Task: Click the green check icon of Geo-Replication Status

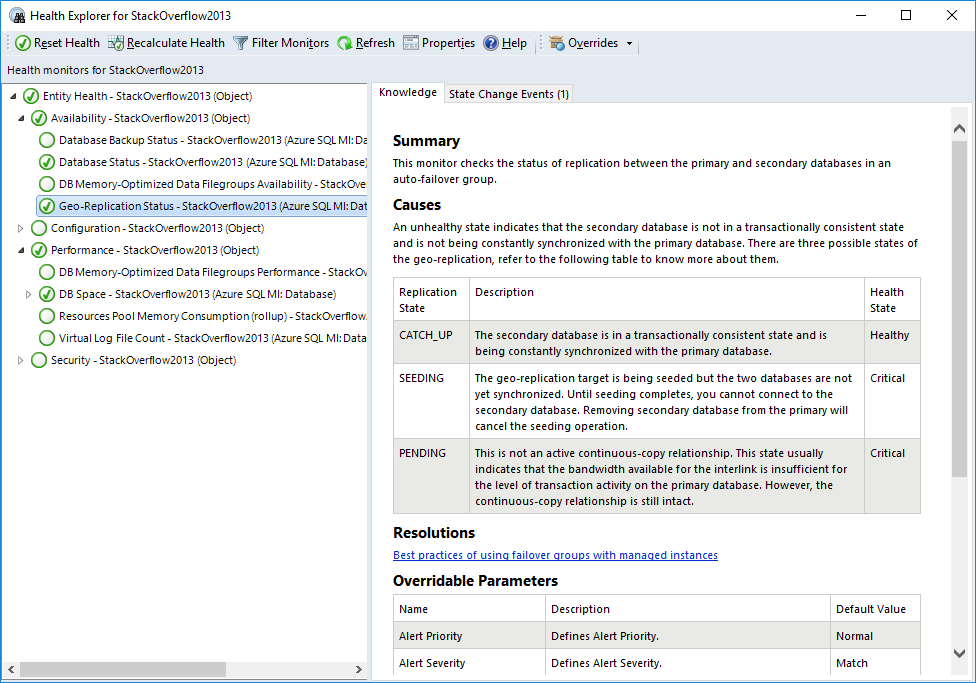Action: click(x=47, y=206)
